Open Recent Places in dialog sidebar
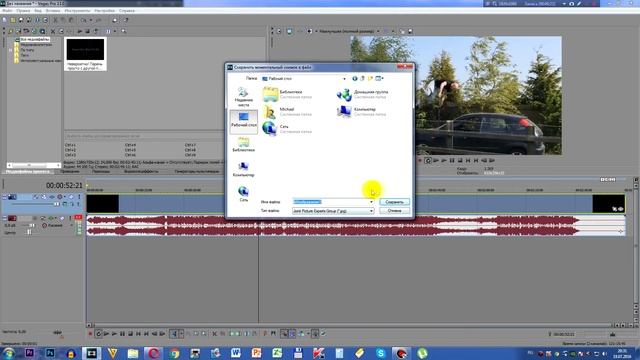The height and width of the screenshot is (360, 640). (243, 97)
